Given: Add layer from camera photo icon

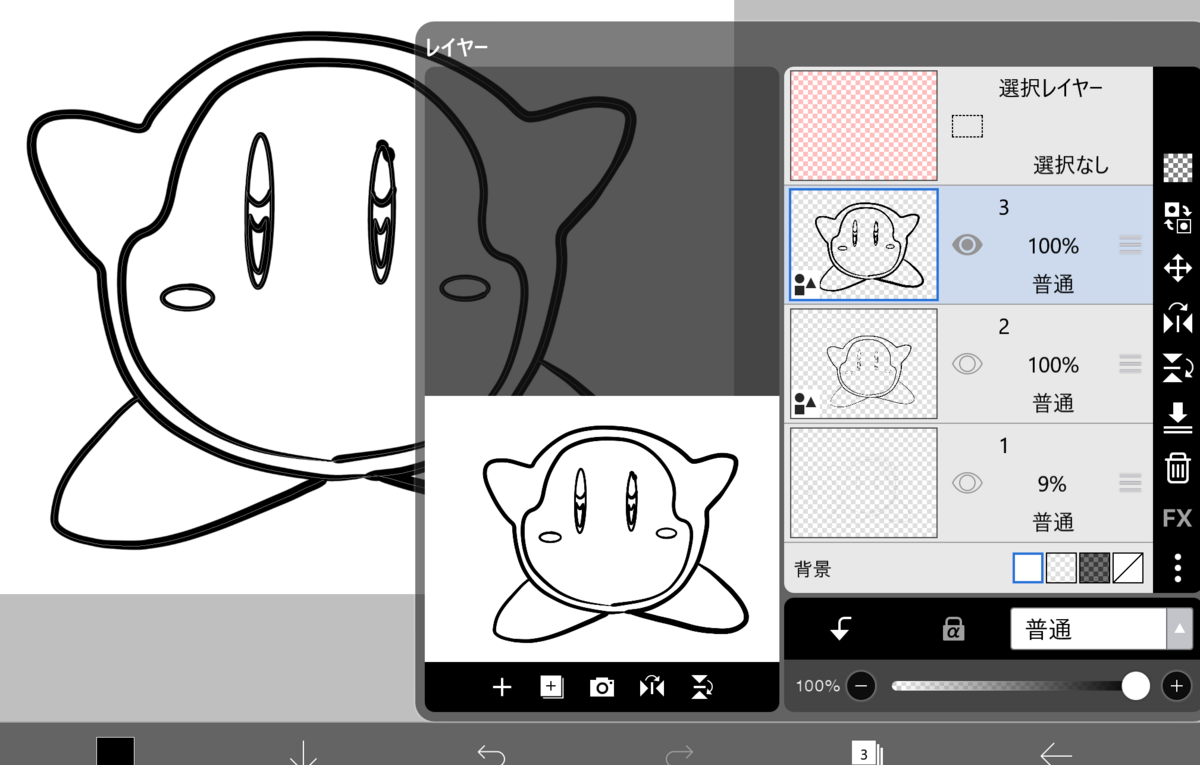Looking at the screenshot, I should click(602, 687).
